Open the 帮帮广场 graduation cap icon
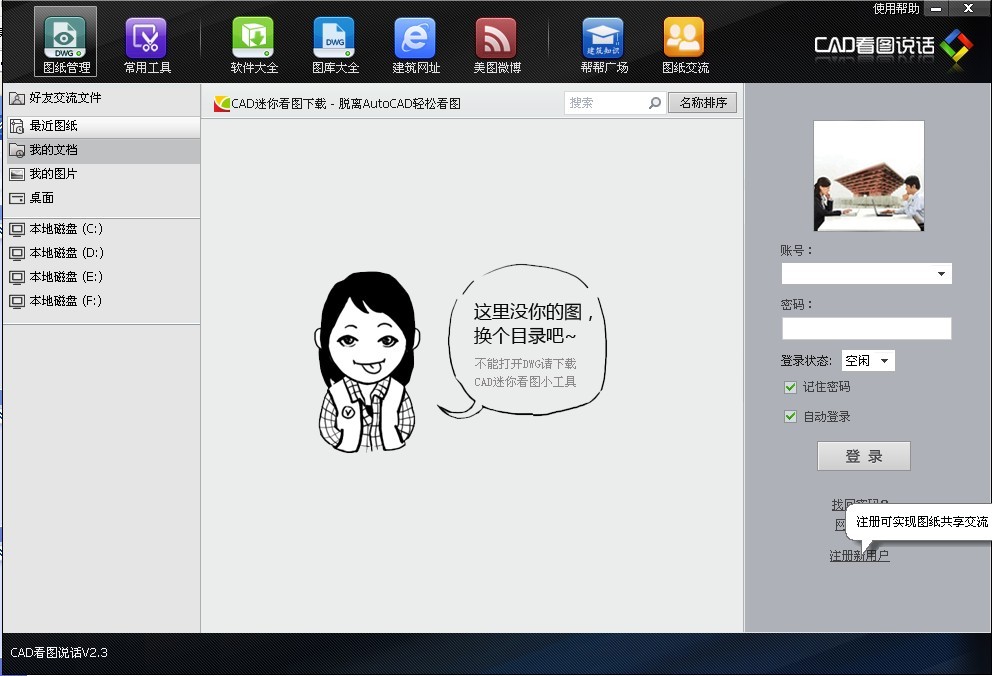Image resolution: width=992 pixels, height=676 pixels. tap(603, 40)
